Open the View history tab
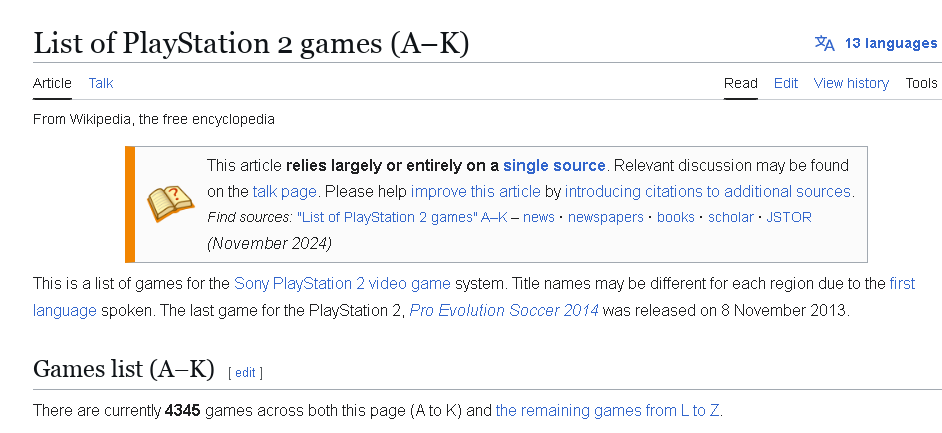 pyautogui.click(x=851, y=83)
